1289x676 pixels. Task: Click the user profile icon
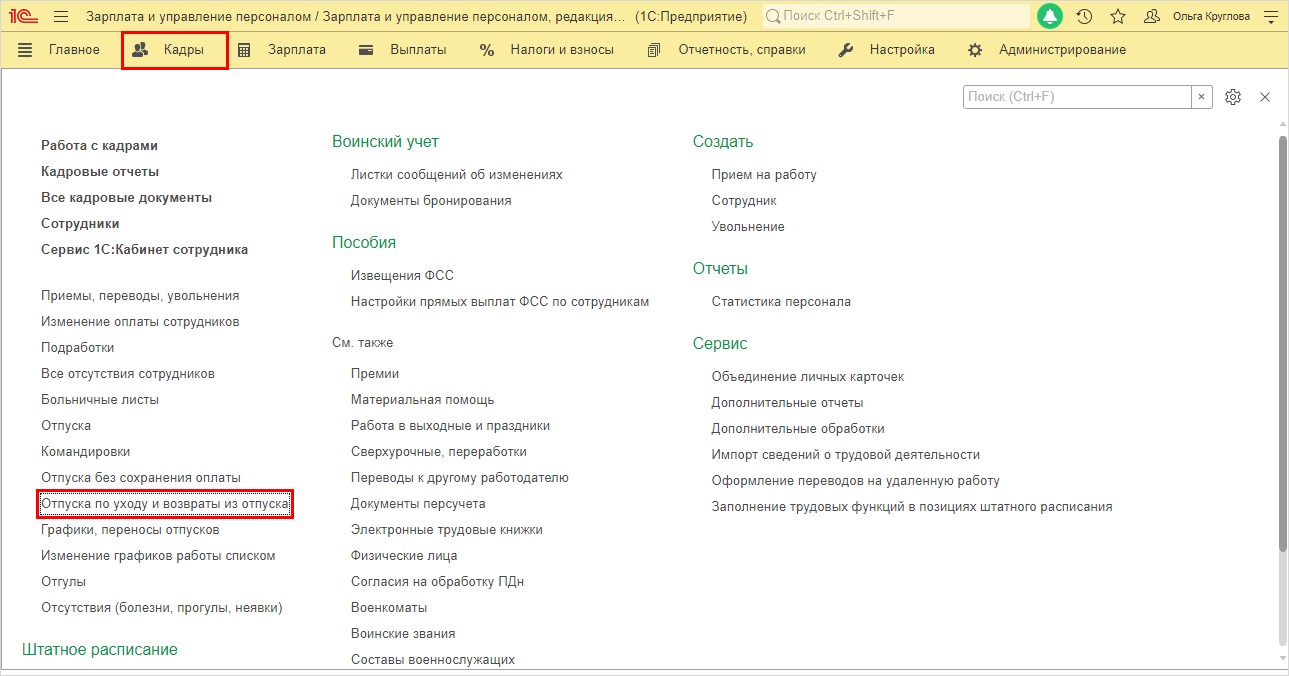click(1152, 17)
